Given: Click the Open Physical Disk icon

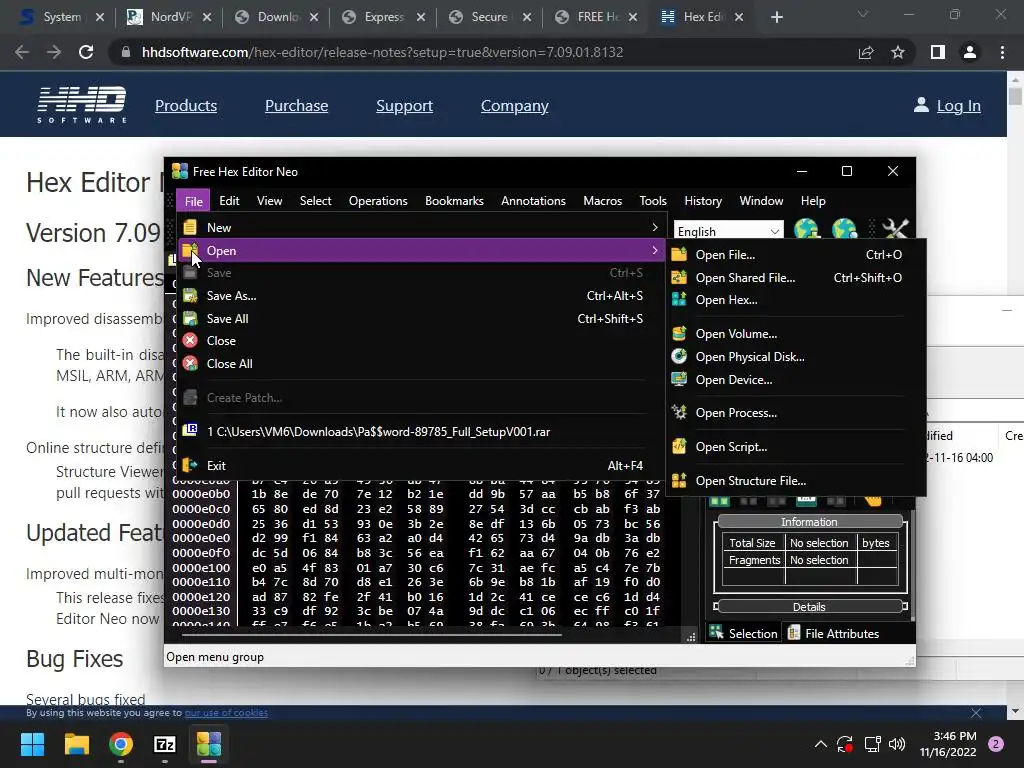Looking at the screenshot, I should tap(679, 356).
